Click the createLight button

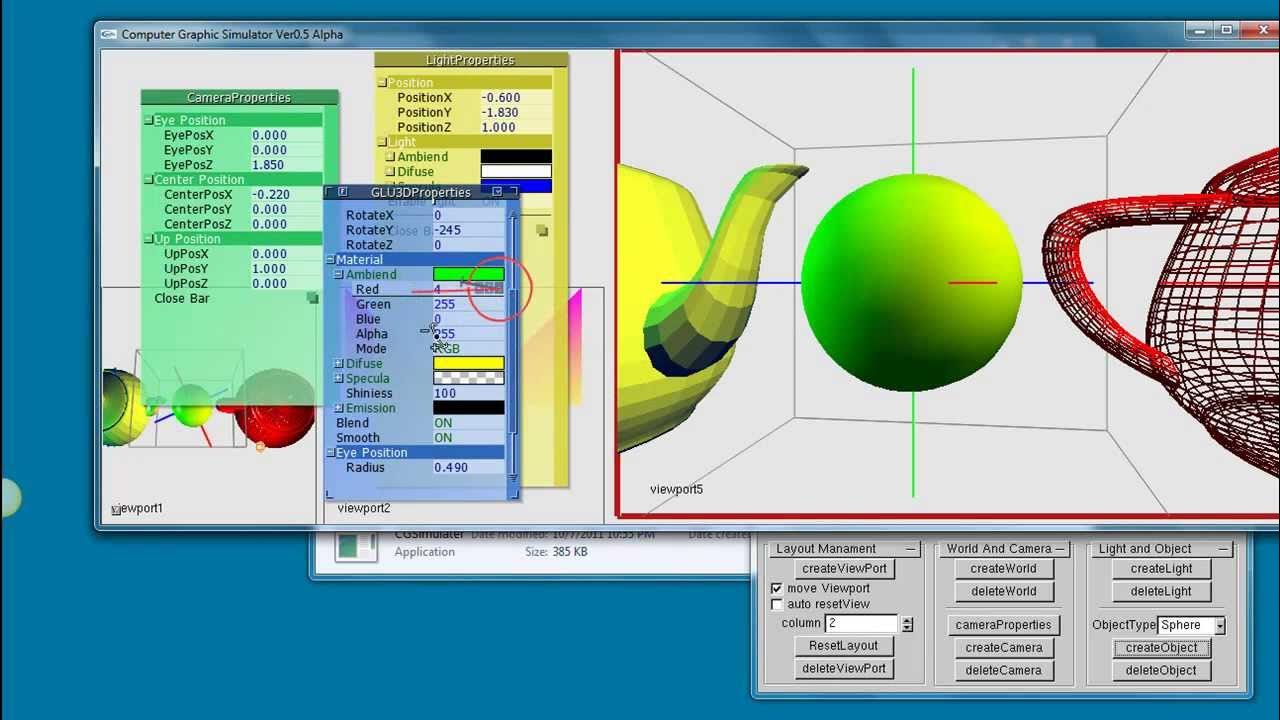(1161, 568)
